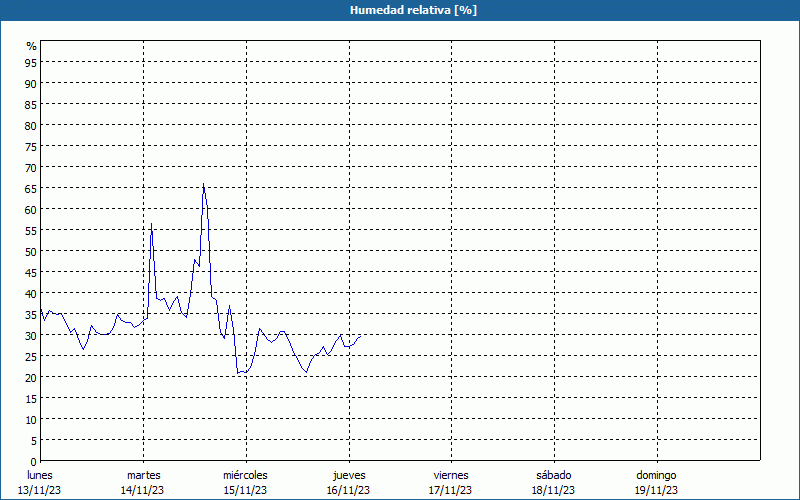Click the date 19/11/23
Viewport: 800px width, 500px height.
coord(656,490)
